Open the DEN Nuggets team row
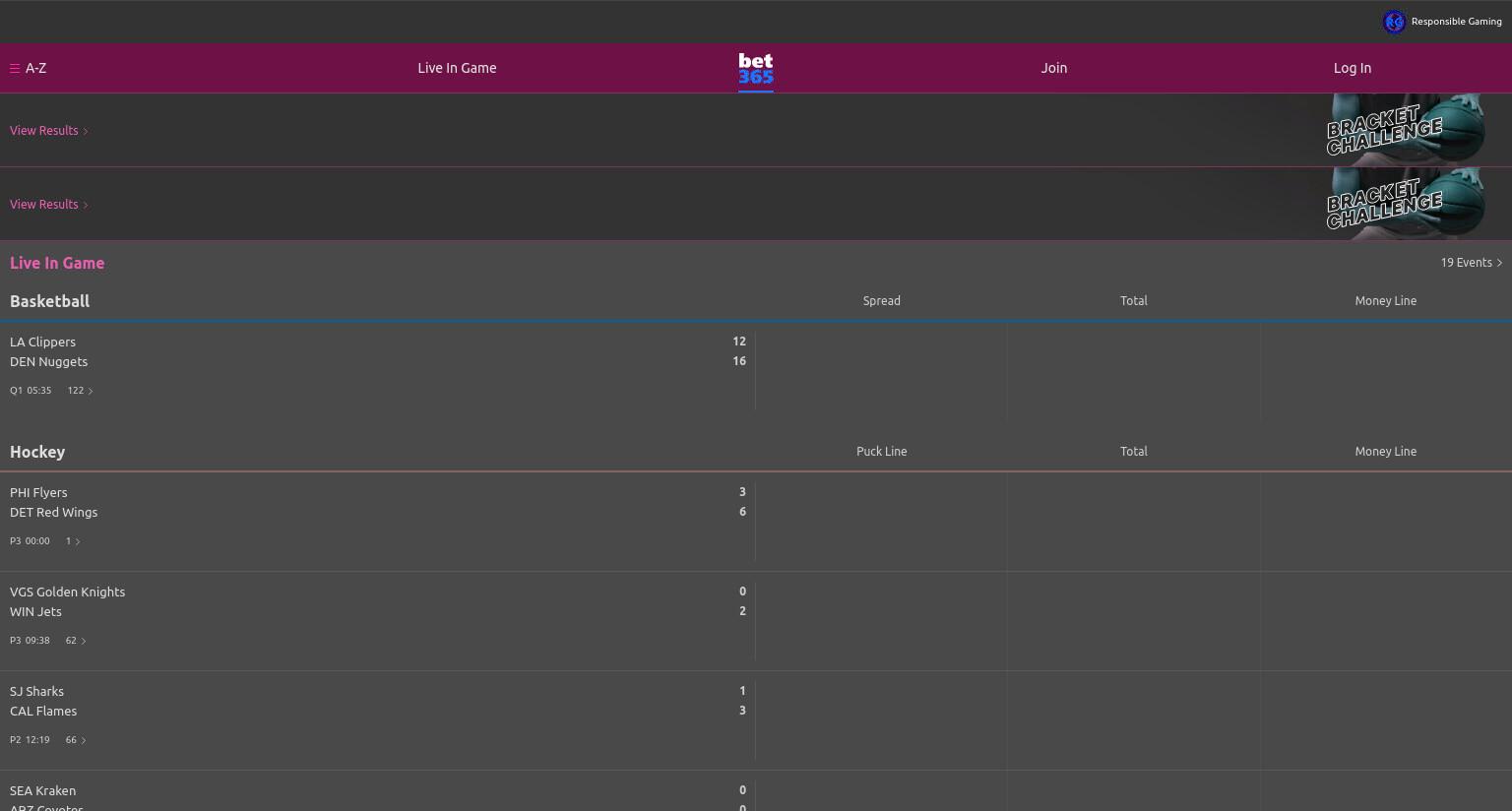This screenshot has height=811, width=1512. point(48,361)
